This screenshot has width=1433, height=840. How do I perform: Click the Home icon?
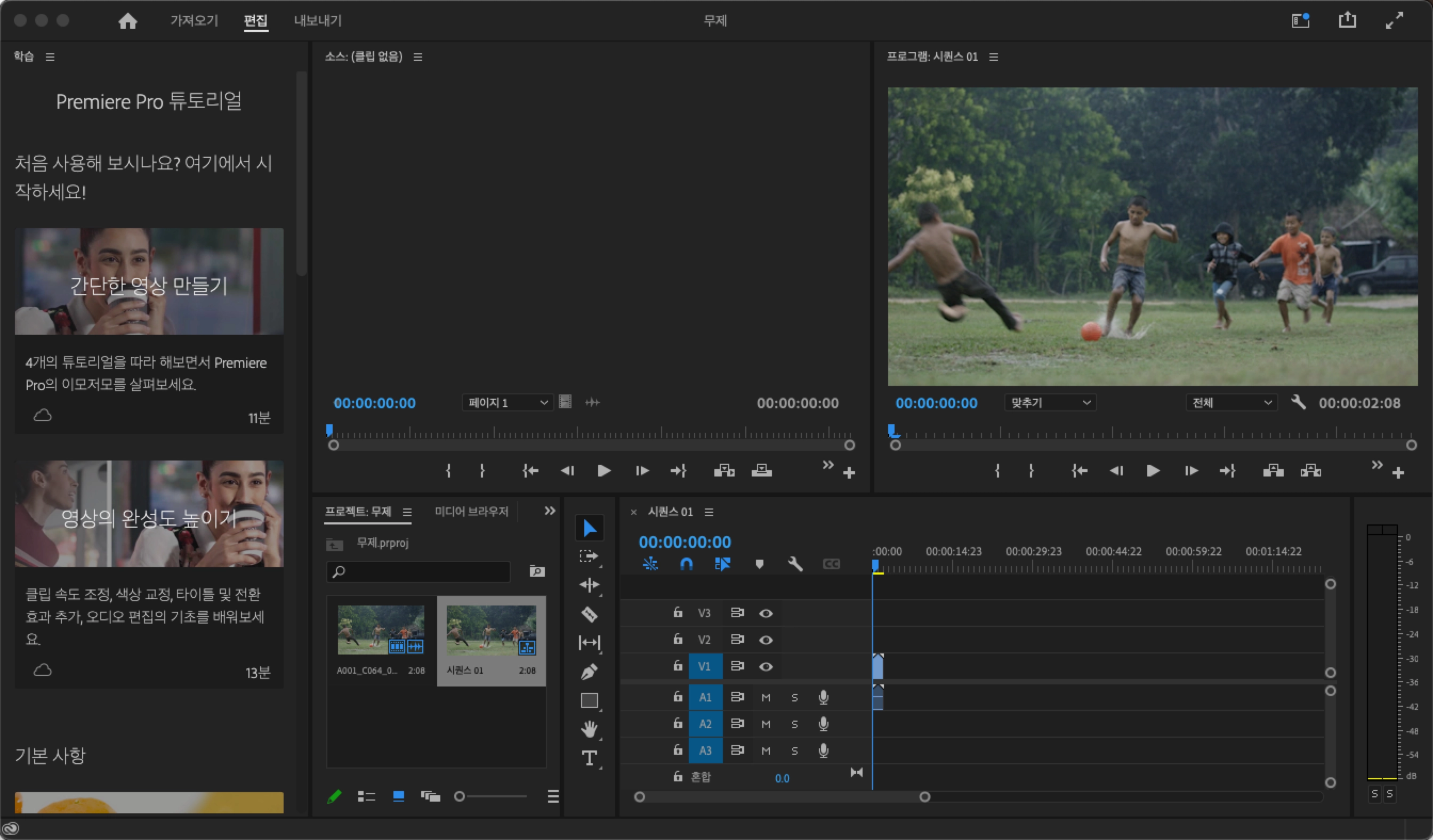pos(127,21)
